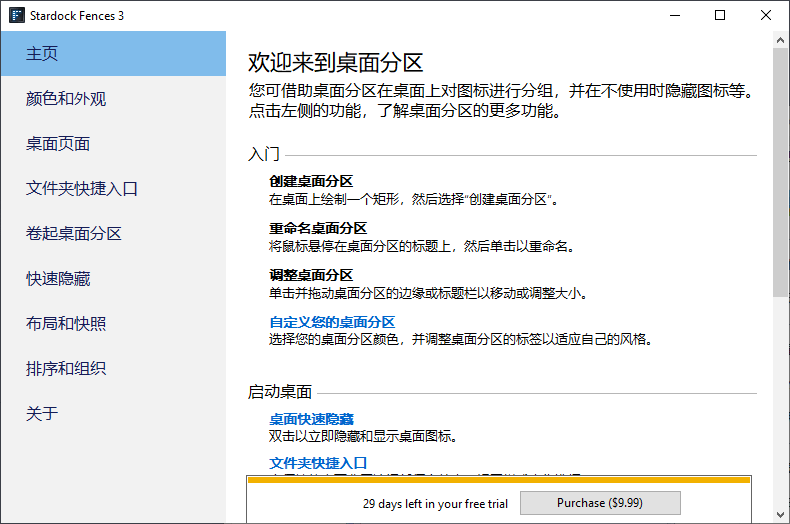790x524 pixels.
Task: Open the 关于 page in the sidebar
Action: 113,413
